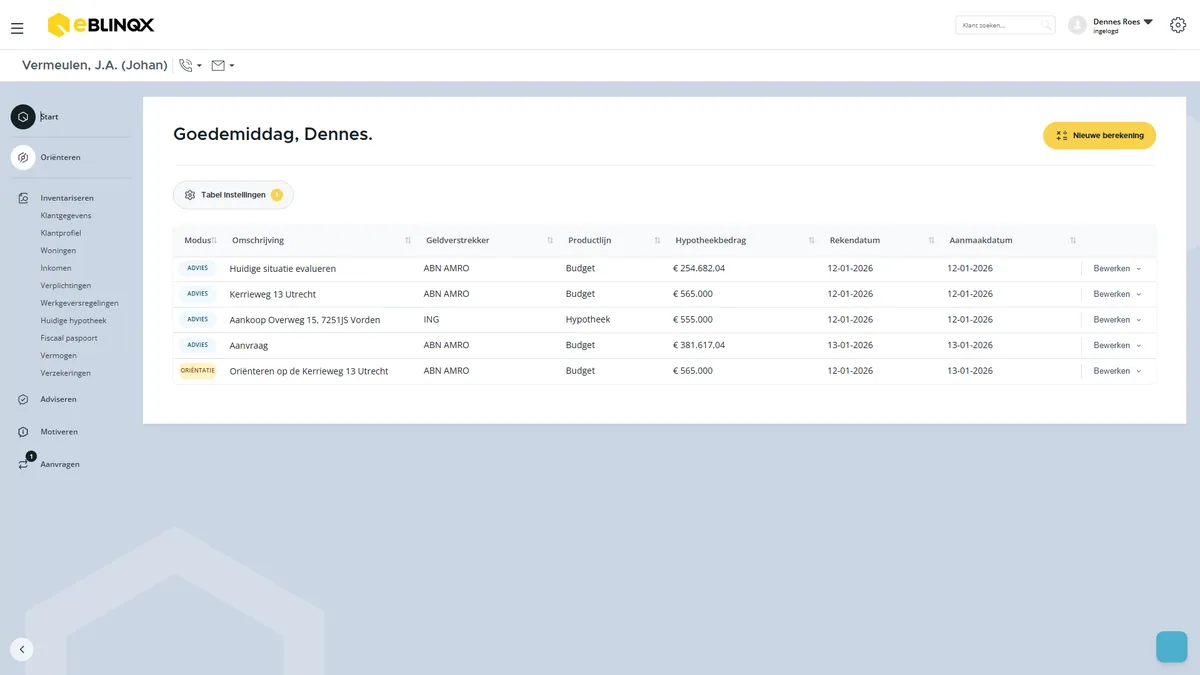
Task: Go to Woningen in the sidebar
Action: click(58, 251)
